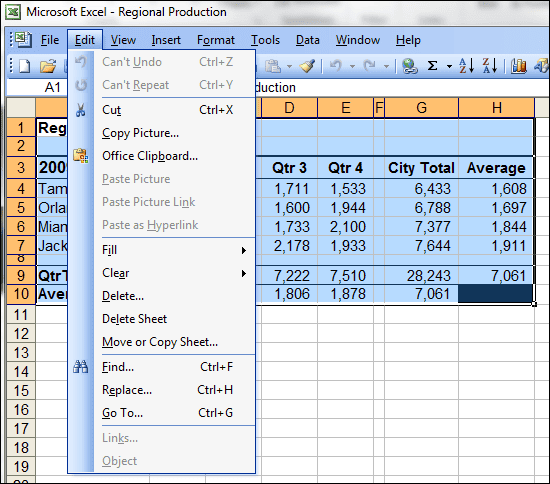The image size is (550, 484).
Task: Click the Sort Ascending A-Z icon
Action: pyautogui.click(x=467, y=66)
